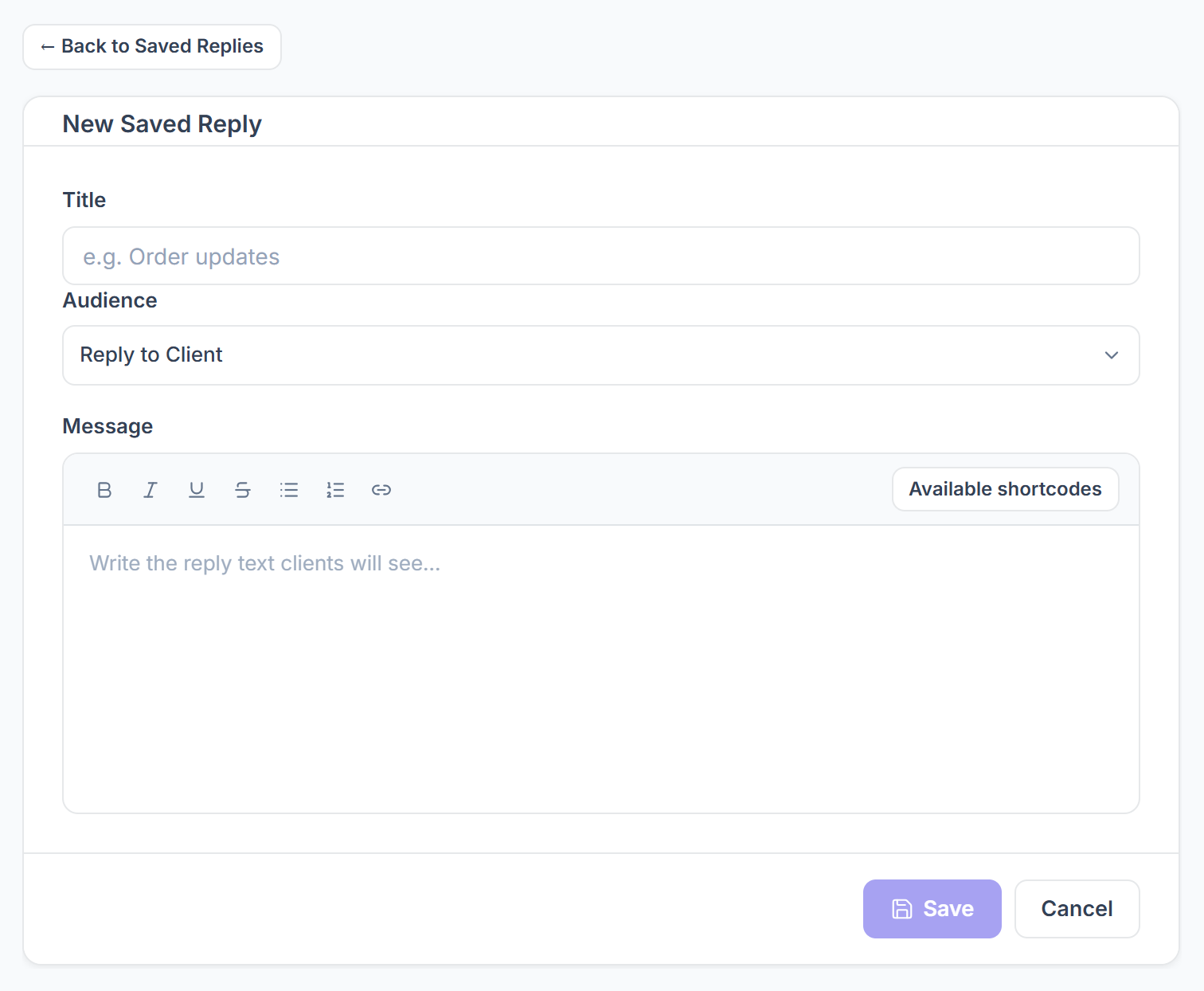Select the New Saved Reply heading
Screen dimensions: 1204x991
click(x=162, y=124)
